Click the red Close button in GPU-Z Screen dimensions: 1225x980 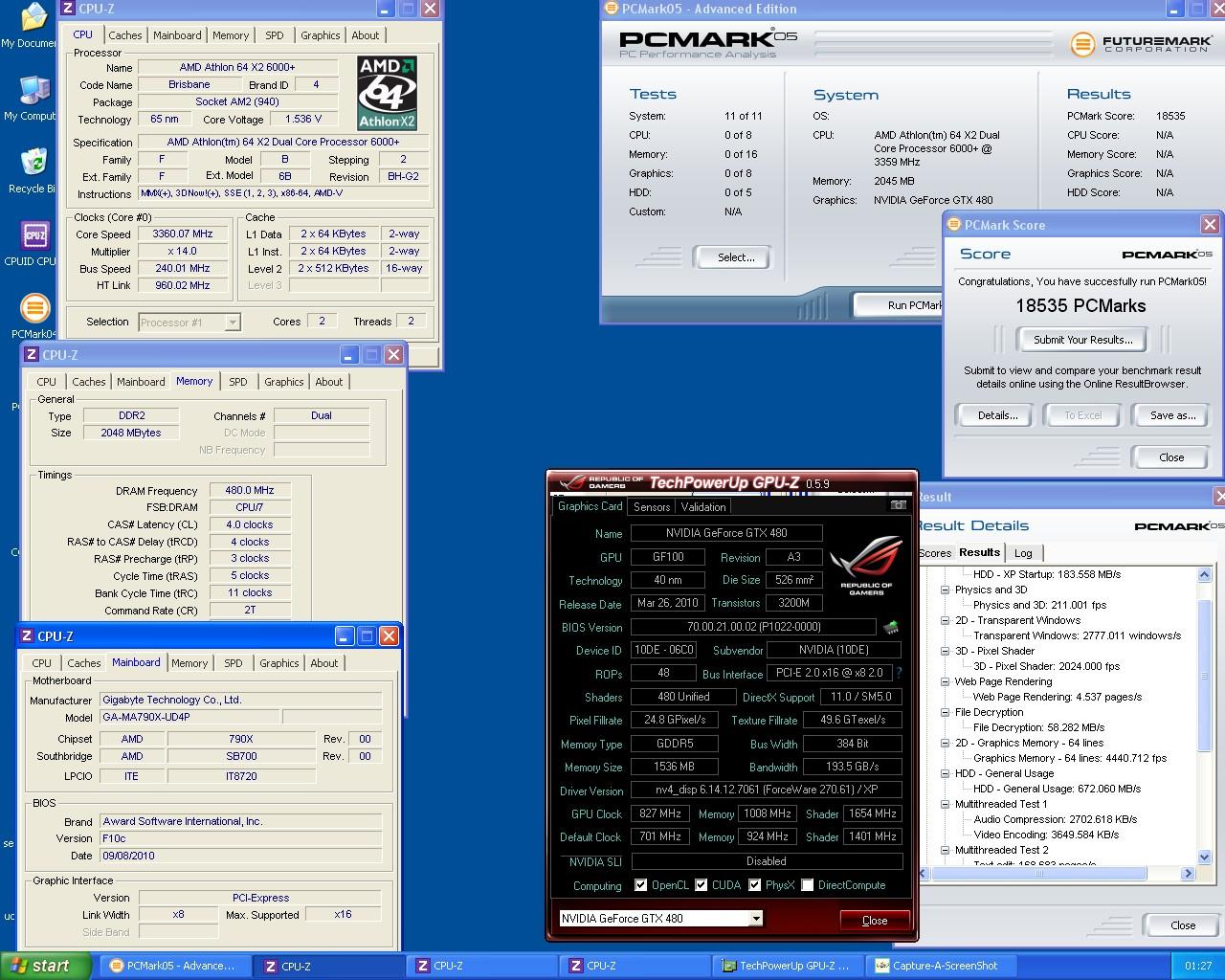pos(875,920)
